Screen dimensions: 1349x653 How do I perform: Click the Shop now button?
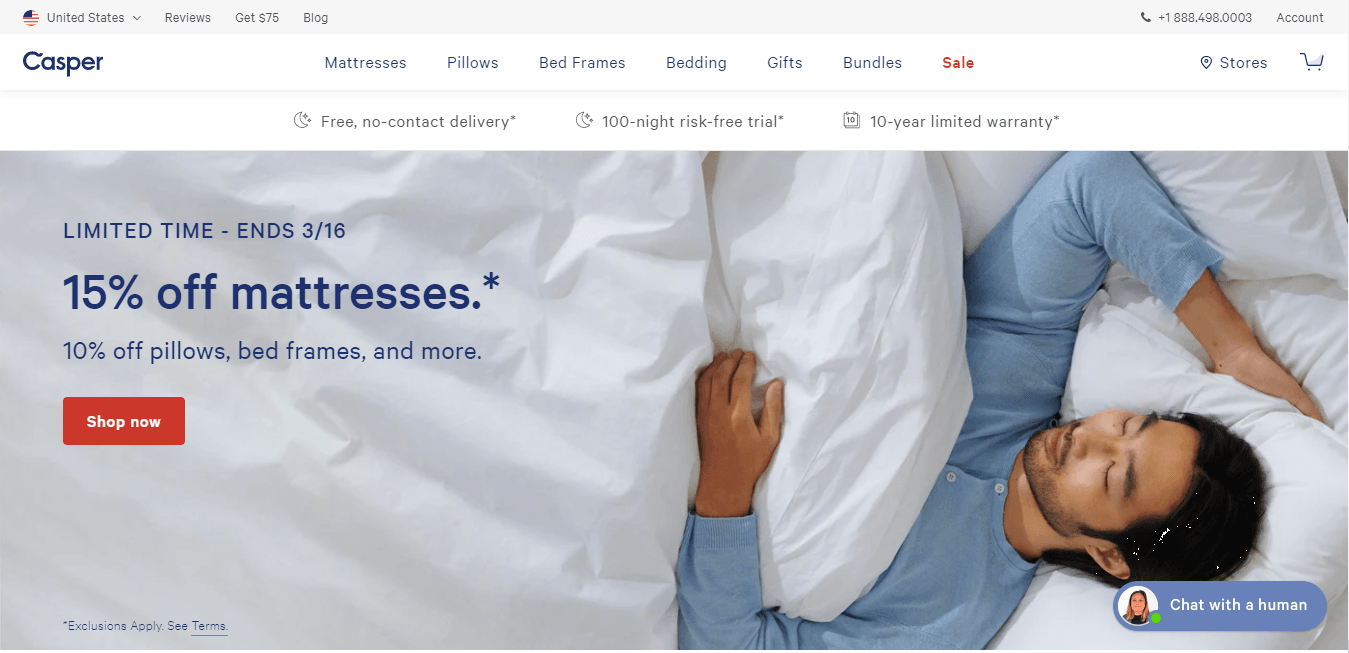(124, 421)
